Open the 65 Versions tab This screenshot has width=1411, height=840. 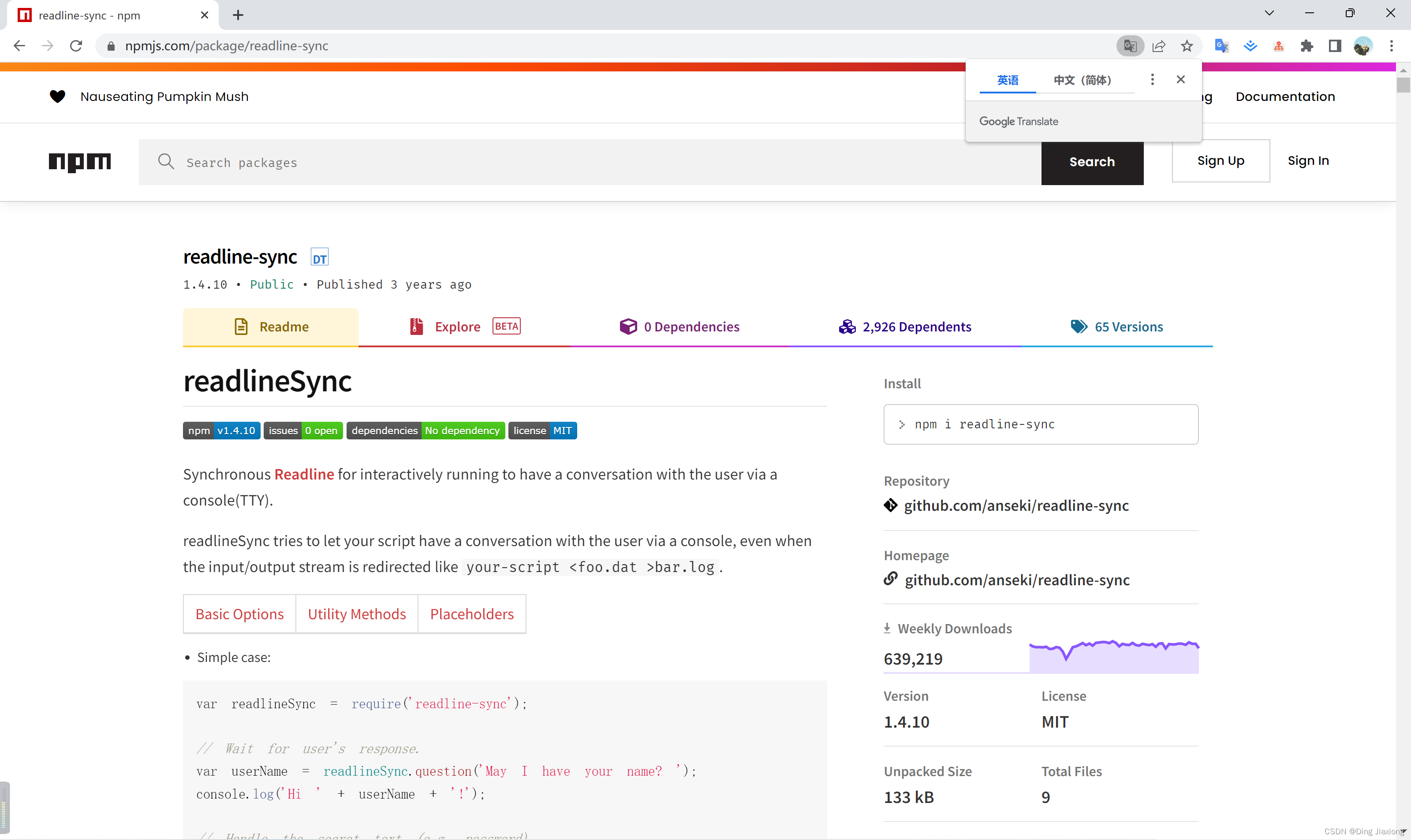[x=1116, y=327]
